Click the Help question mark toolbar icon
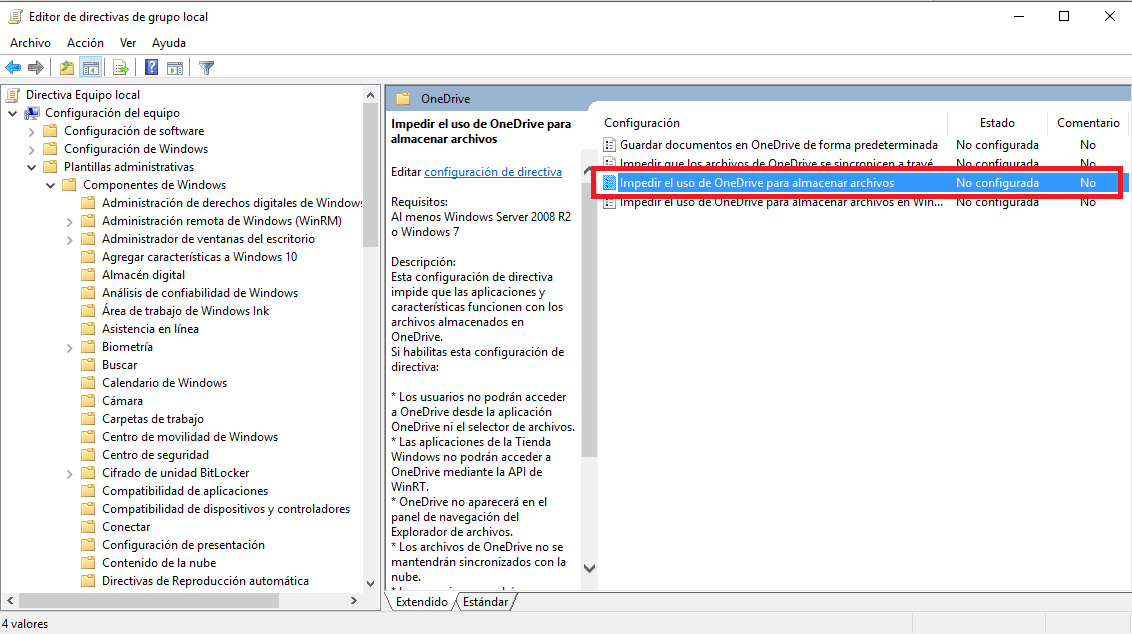The width and height of the screenshot is (1132, 634). pyautogui.click(x=152, y=68)
